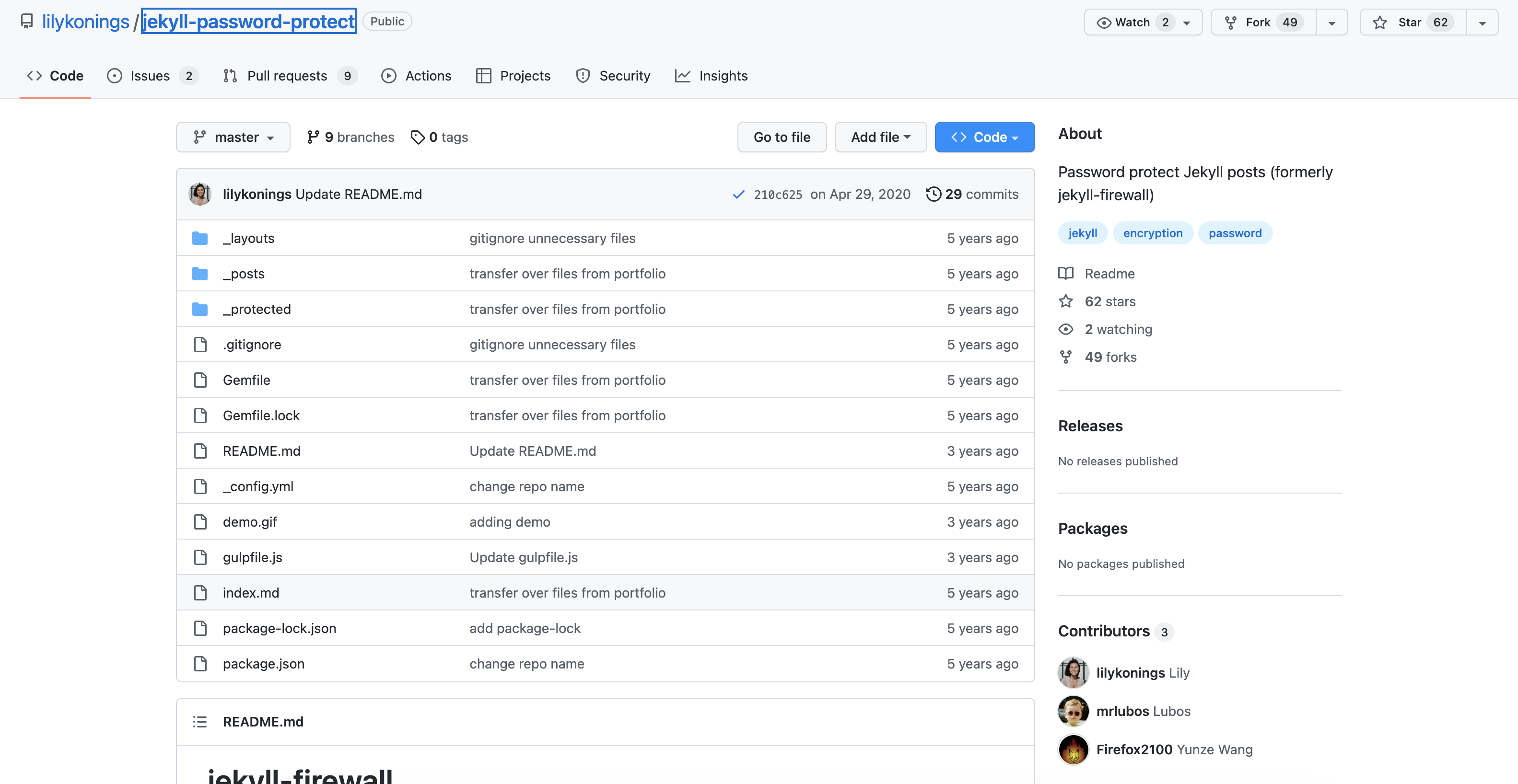This screenshot has height=784, width=1518.
Task: Switch to the Code tab
Action: (x=56, y=76)
